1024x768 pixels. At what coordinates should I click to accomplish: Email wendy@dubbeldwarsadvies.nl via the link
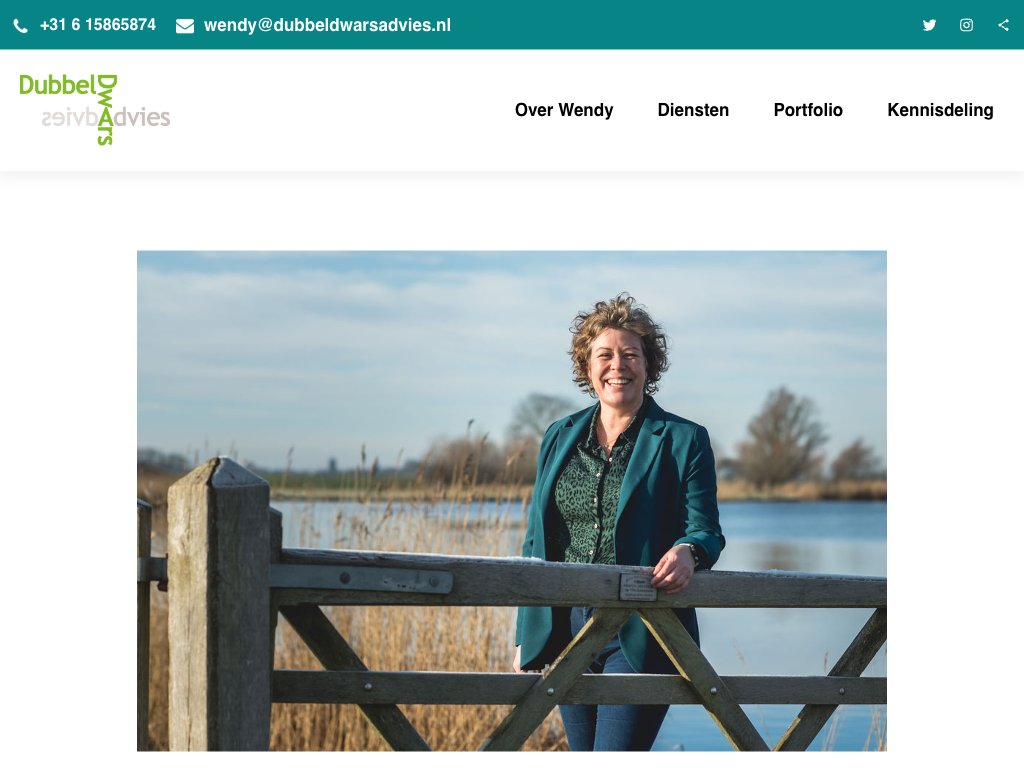pyautogui.click(x=327, y=25)
